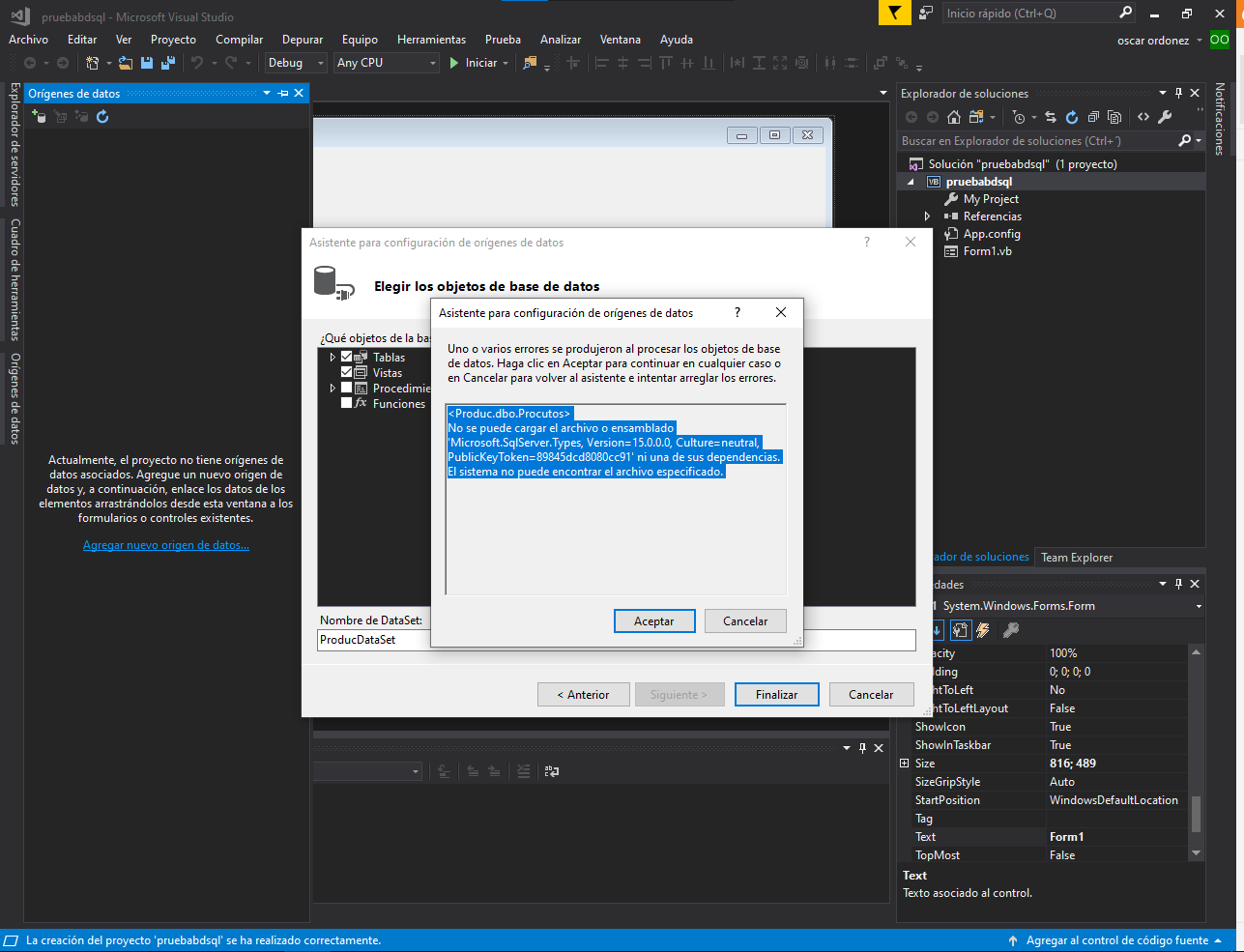Click the search magnifier in Explorador de soluciones
Viewport: 1244px width, 952px height.
(1185, 141)
